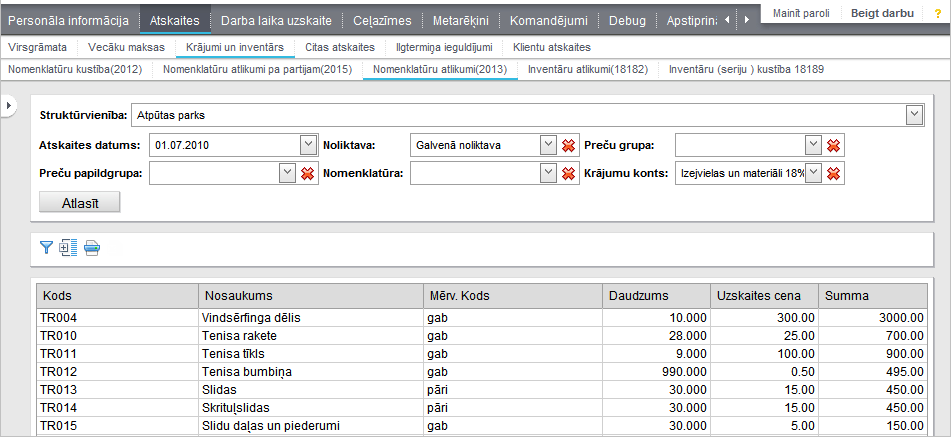Image resolution: width=951 pixels, height=437 pixels.
Task: Click the printer icon
Action: (92, 248)
